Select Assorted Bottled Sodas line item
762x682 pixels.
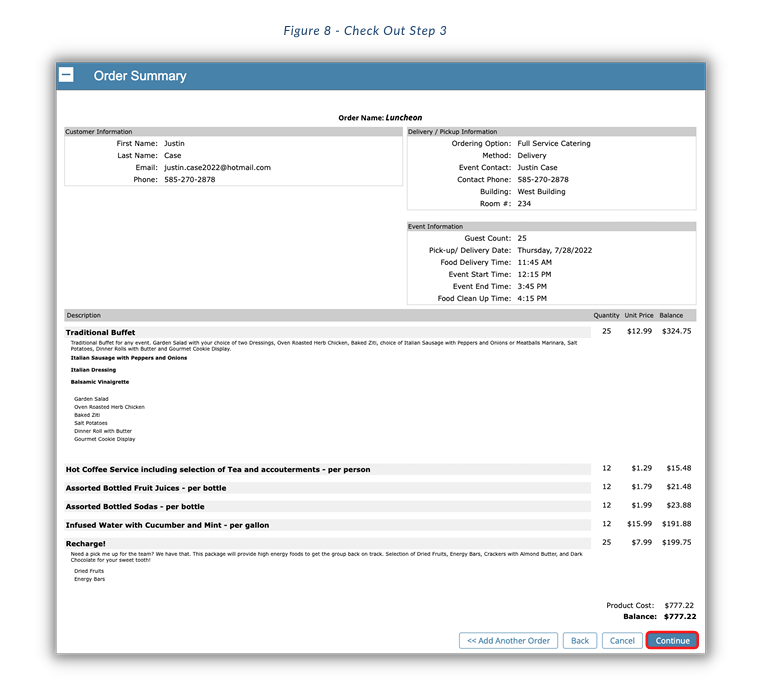tap(328, 506)
